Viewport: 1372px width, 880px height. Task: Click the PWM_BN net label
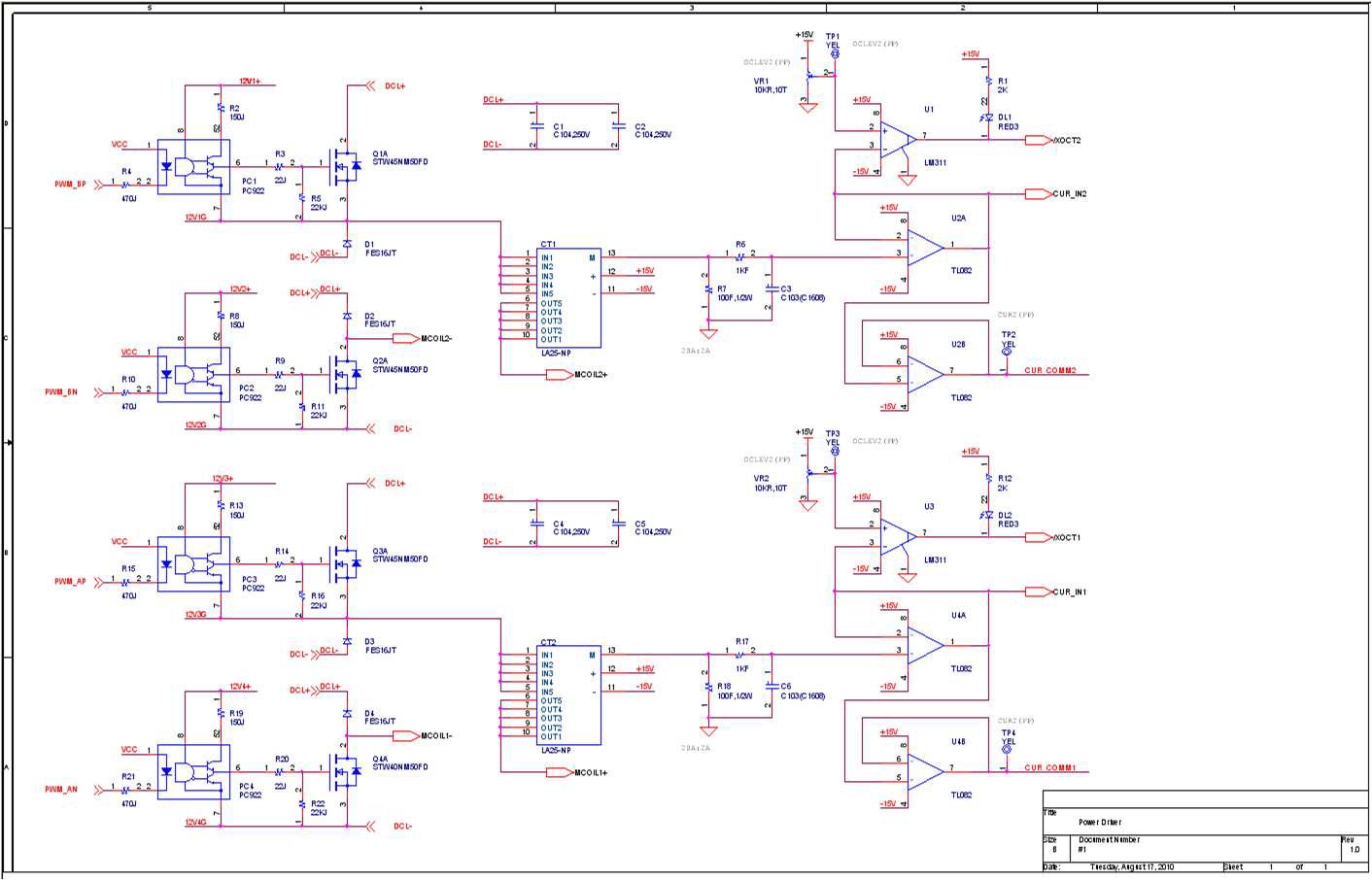[x=61, y=392]
